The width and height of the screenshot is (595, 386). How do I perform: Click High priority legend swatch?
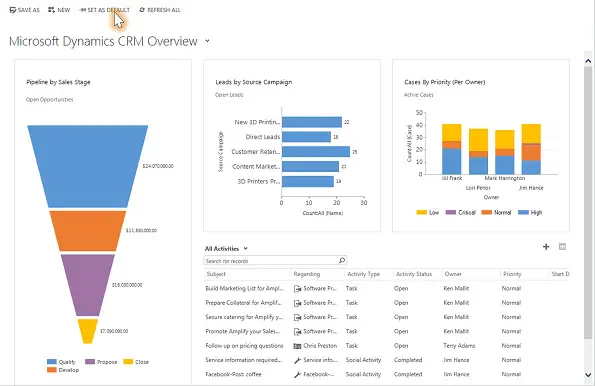[x=523, y=212]
